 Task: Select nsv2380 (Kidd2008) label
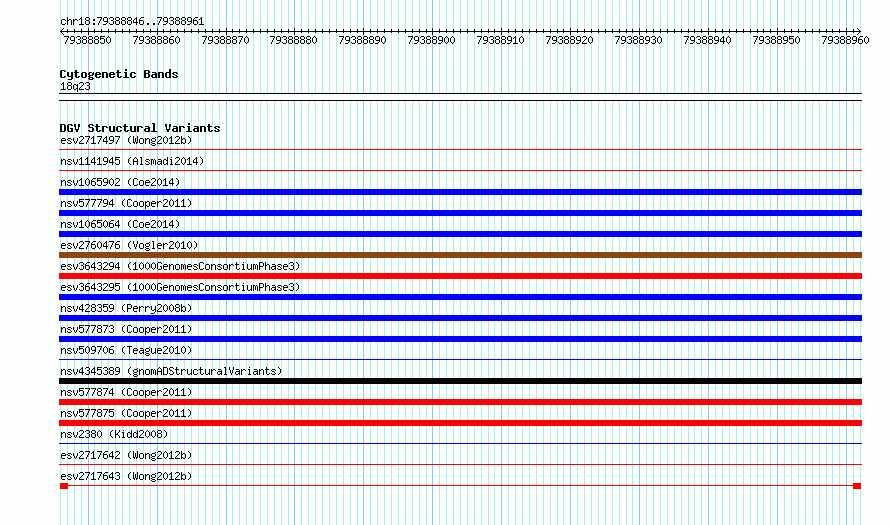pyautogui.click(x=114, y=434)
